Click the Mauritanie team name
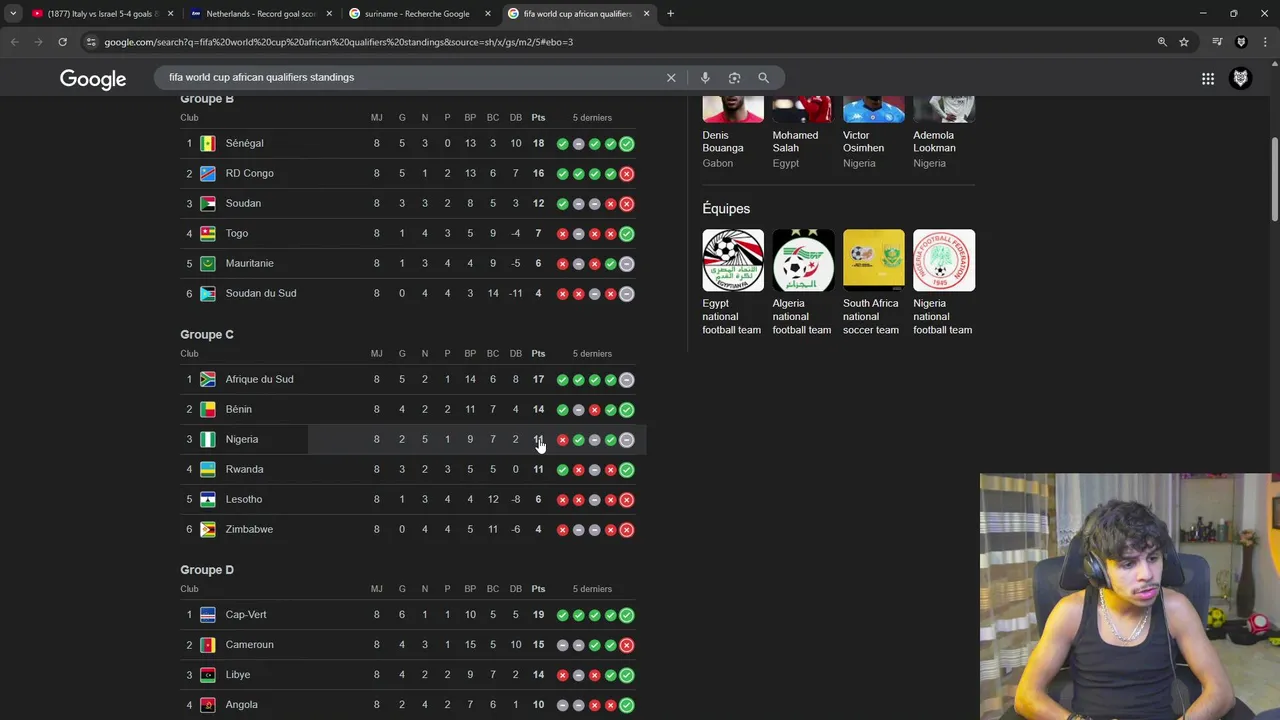This screenshot has width=1280, height=720. [x=249, y=264]
